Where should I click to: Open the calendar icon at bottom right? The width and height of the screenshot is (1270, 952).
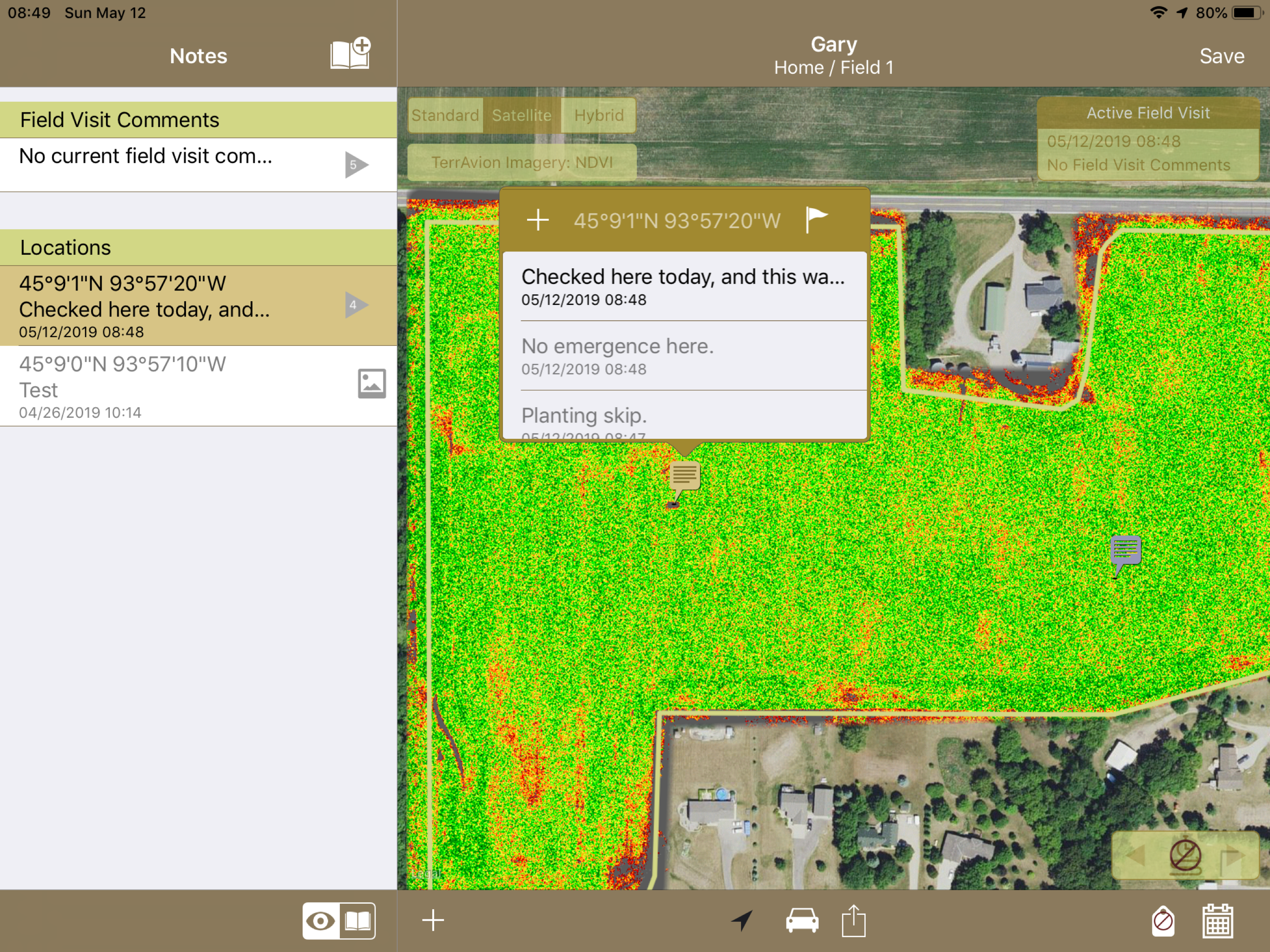coord(1217,920)
